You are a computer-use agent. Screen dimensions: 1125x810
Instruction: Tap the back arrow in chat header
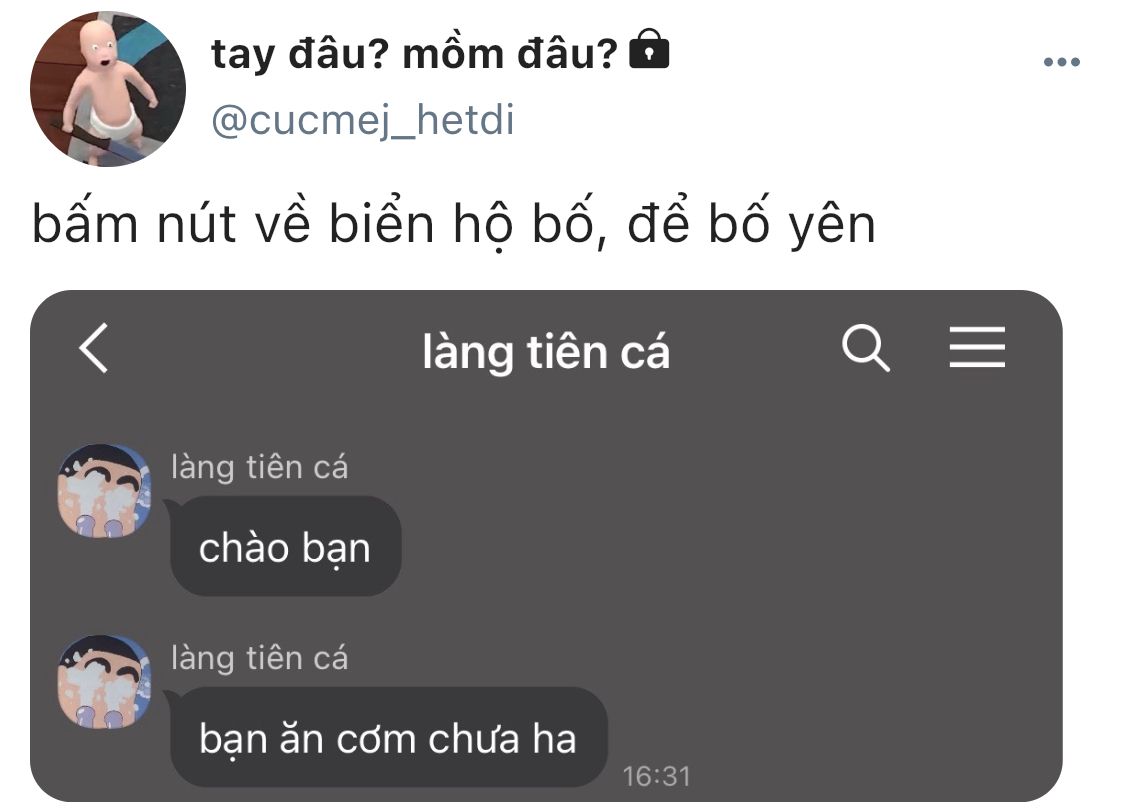pyautogui.click(x=94, y=348)
